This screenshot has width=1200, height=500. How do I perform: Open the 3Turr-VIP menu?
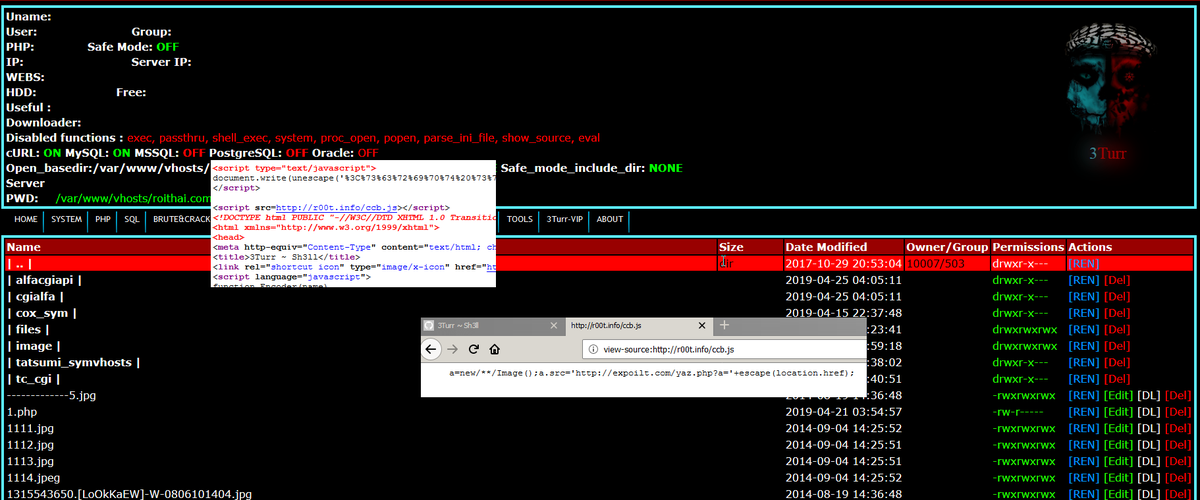coord(565,219)
